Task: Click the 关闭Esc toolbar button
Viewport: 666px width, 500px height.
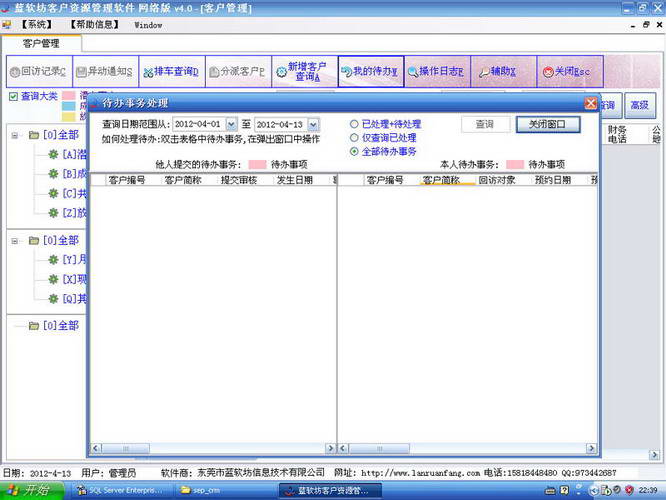Action: (570, 72)
